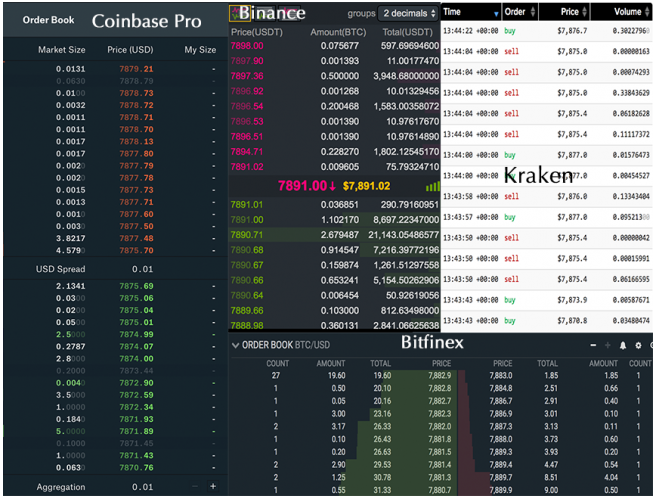This screenshot has width=658, height=501.
Task: Select Bitfinex bid price 7,880.7
Action: (440, 490)
